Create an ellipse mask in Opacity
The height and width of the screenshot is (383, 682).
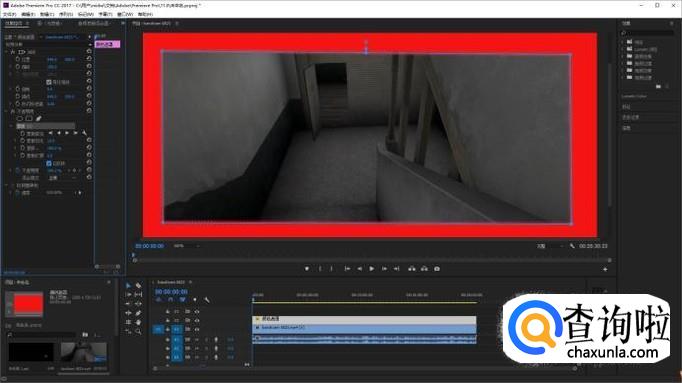(20, 118)
